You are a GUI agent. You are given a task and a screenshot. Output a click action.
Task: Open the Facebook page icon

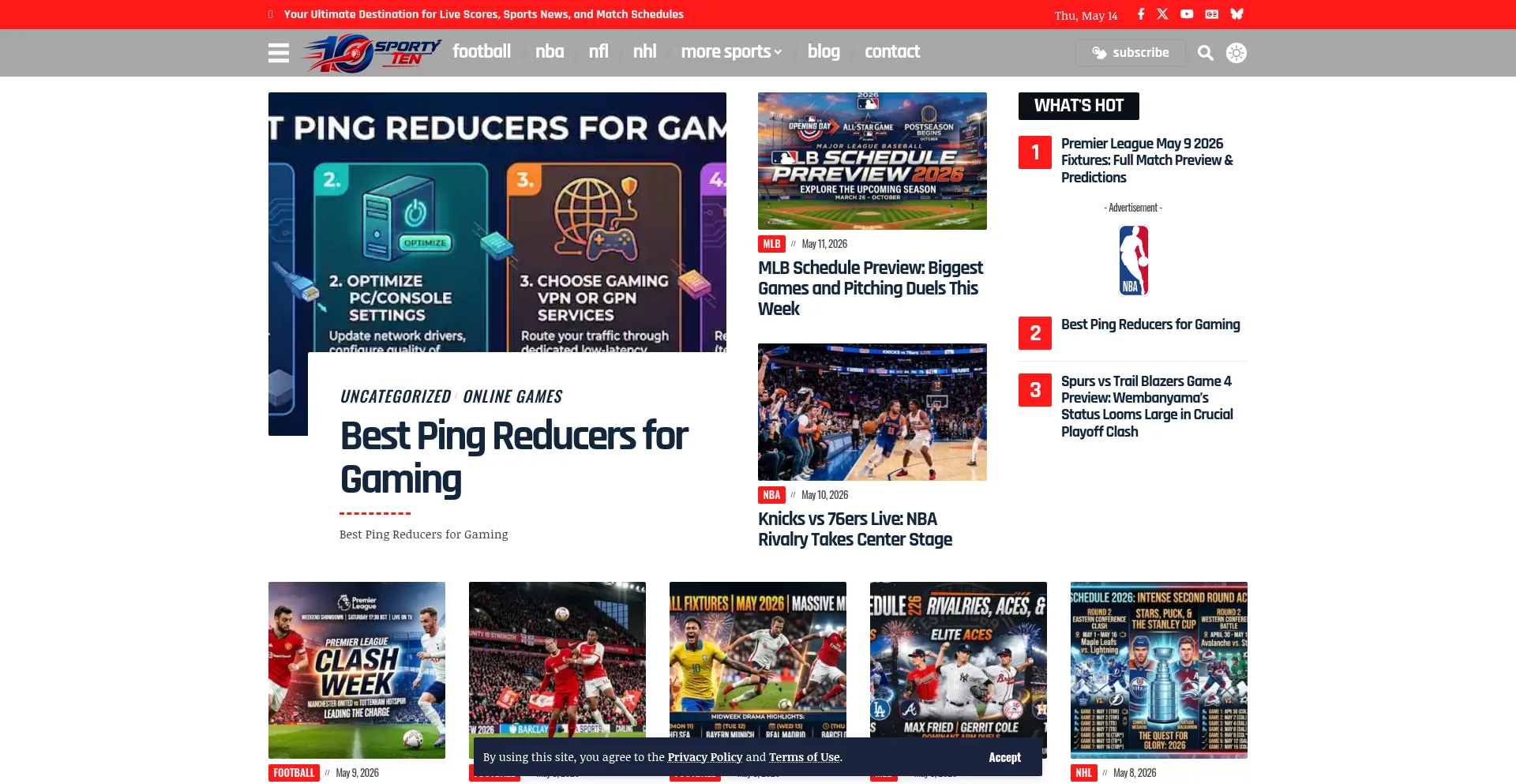[1141, 14]
